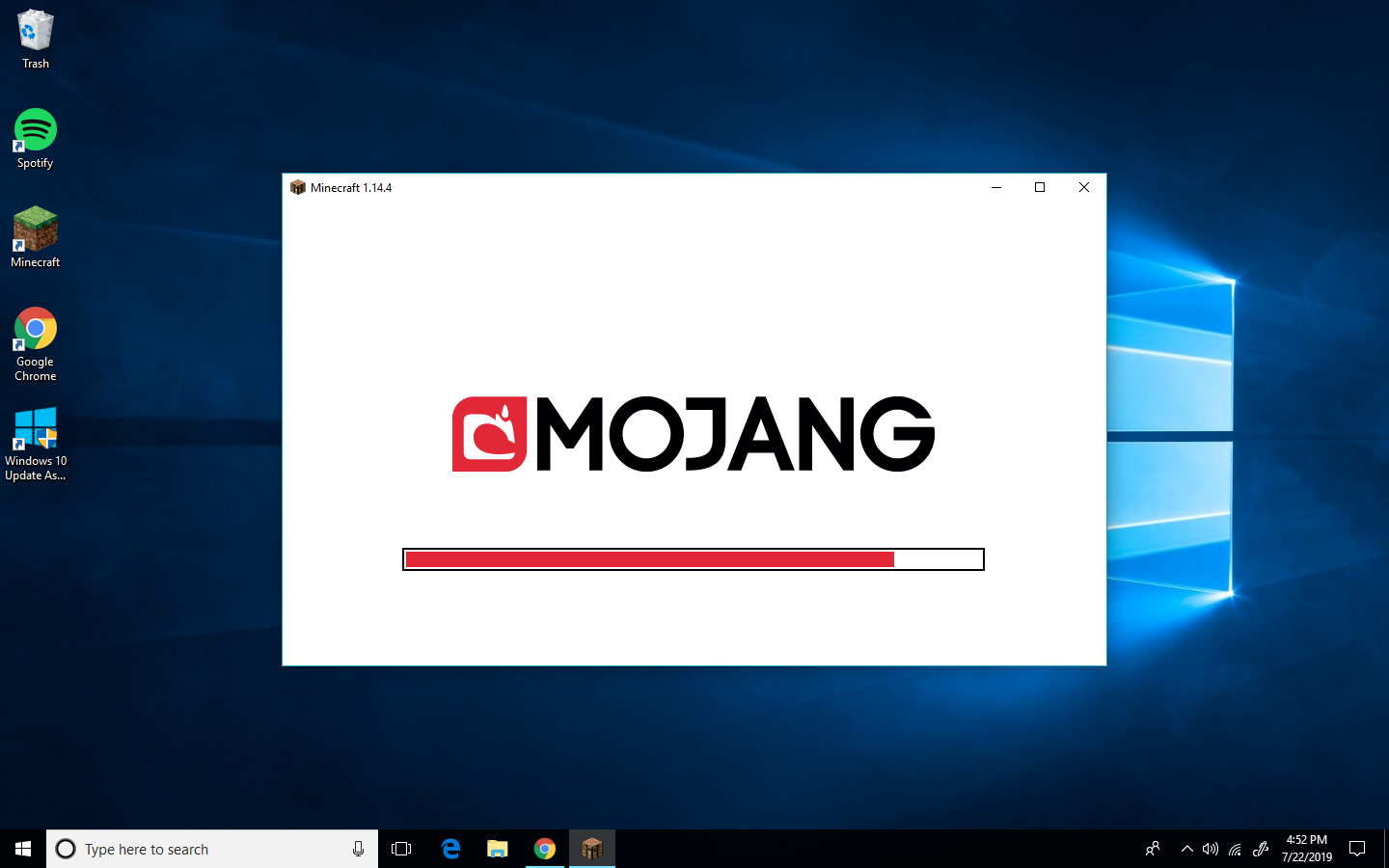Close the Minecraft 1.14.4 window
This screenshot has width=1389, height=868.
click(x=1084, y=187)
